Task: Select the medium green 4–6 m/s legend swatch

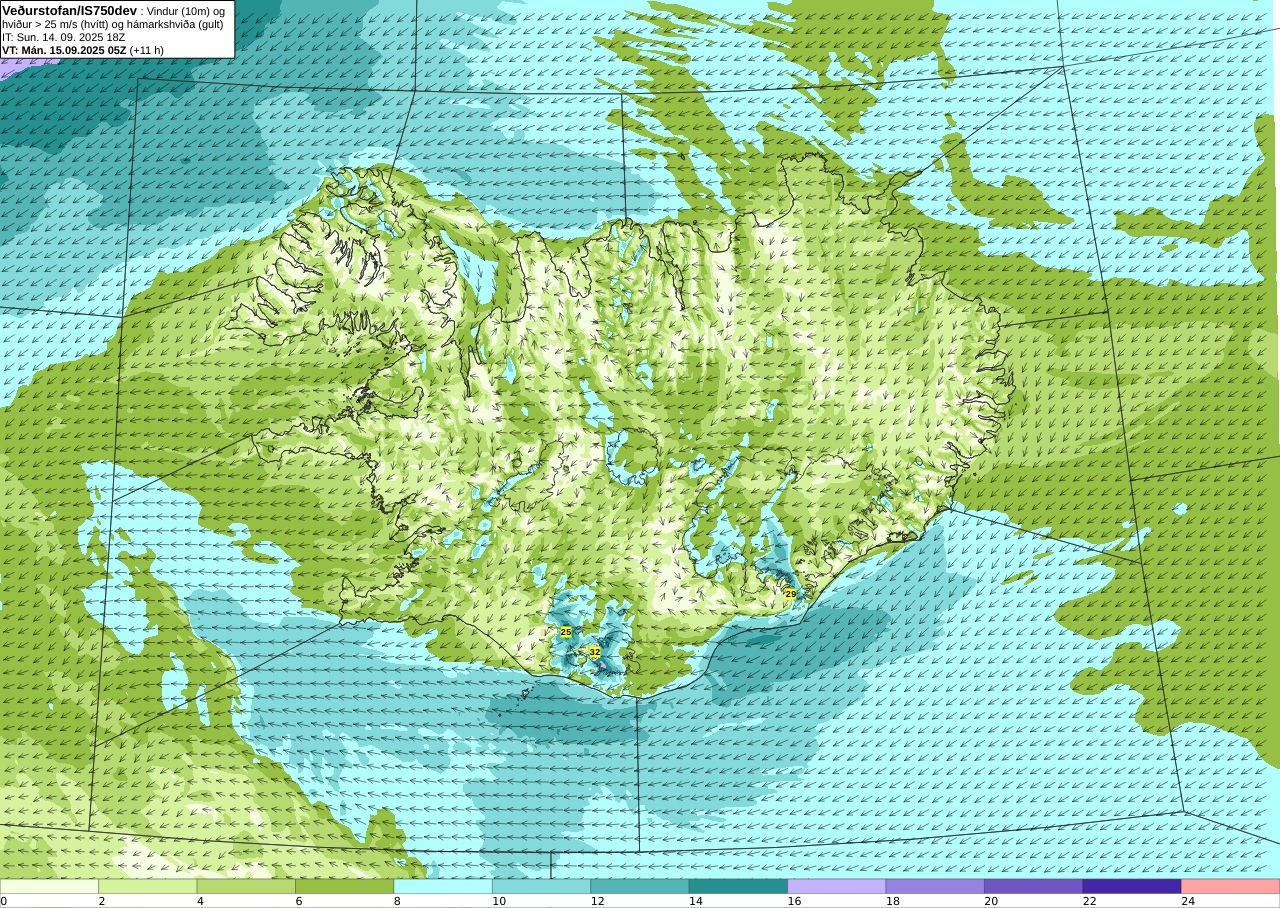Action: click(x=246, y=886)
